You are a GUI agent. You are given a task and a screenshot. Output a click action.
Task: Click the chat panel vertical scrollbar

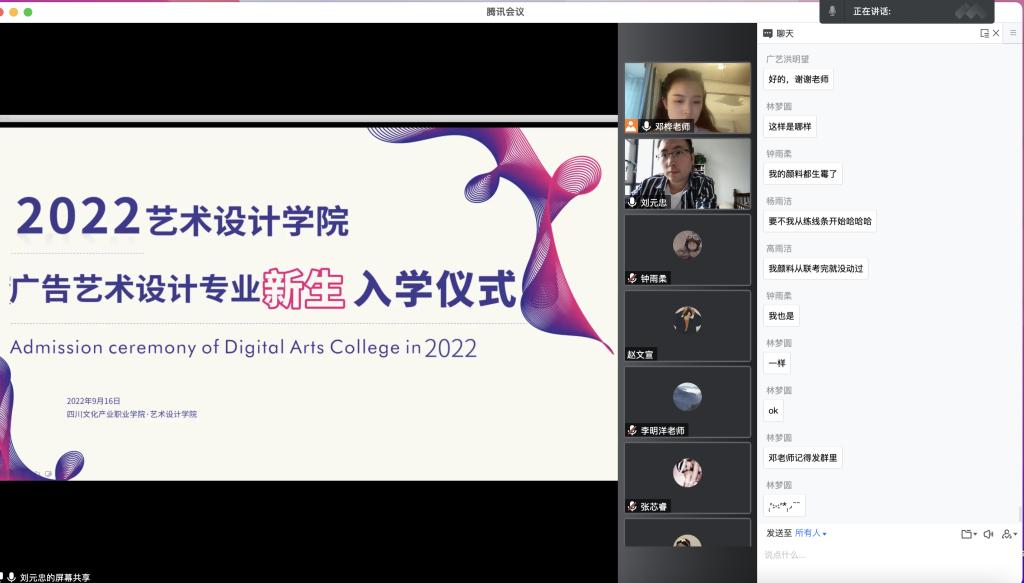[1019, 512]
